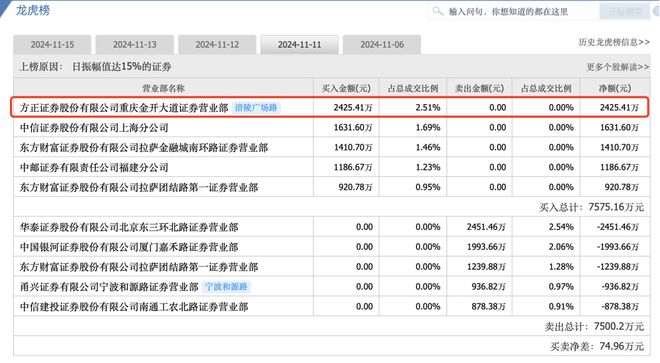Switch to the 2024-11-12 date tab
This screenshot has width=660, height=363.
coord(217,45)
